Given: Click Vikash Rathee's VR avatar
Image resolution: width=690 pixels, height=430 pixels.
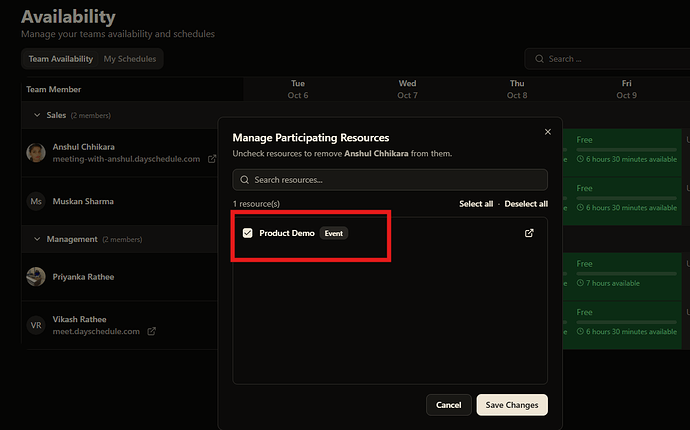Looking at the screenshot, I should [x=36, y=325].
